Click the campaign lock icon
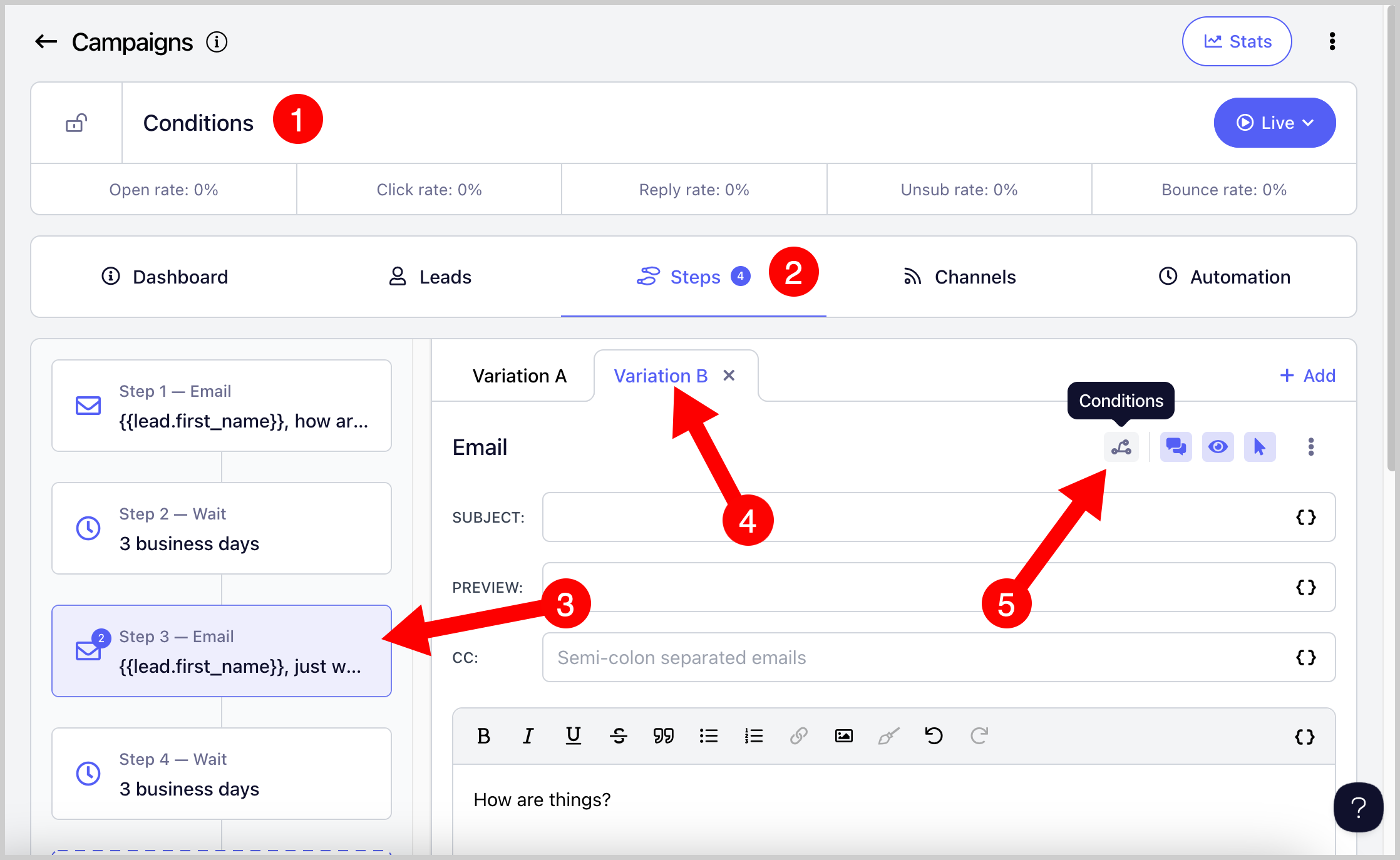 [76, 123]
